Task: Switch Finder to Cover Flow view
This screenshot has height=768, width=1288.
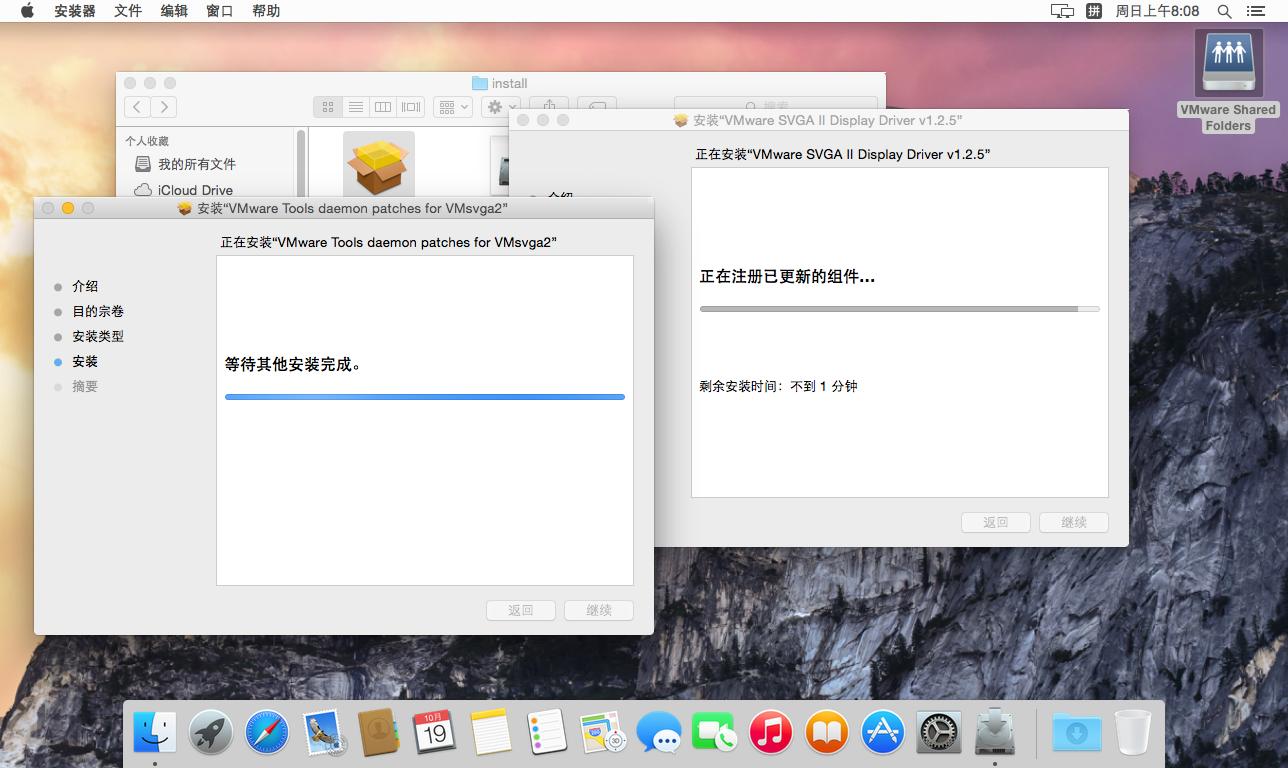Action: 410,107
